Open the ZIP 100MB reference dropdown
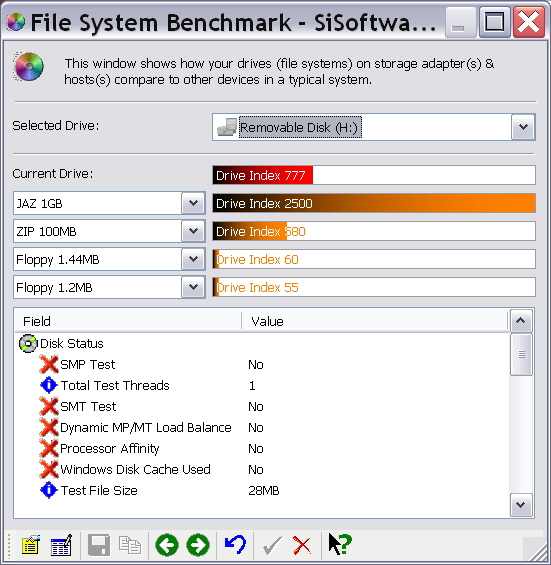Image resolution: width=551 pixels, height=565 pixels. point(193,231)
